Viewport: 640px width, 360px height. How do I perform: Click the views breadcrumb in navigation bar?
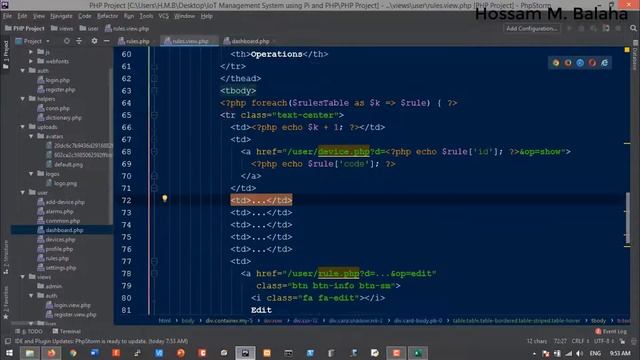[x=62, y=29]
